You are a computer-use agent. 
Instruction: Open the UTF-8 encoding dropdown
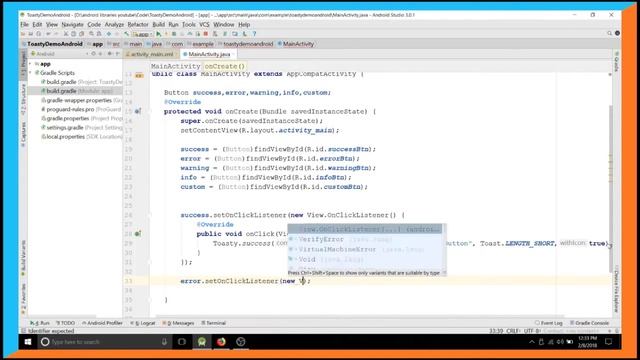(x=533, y=331)
